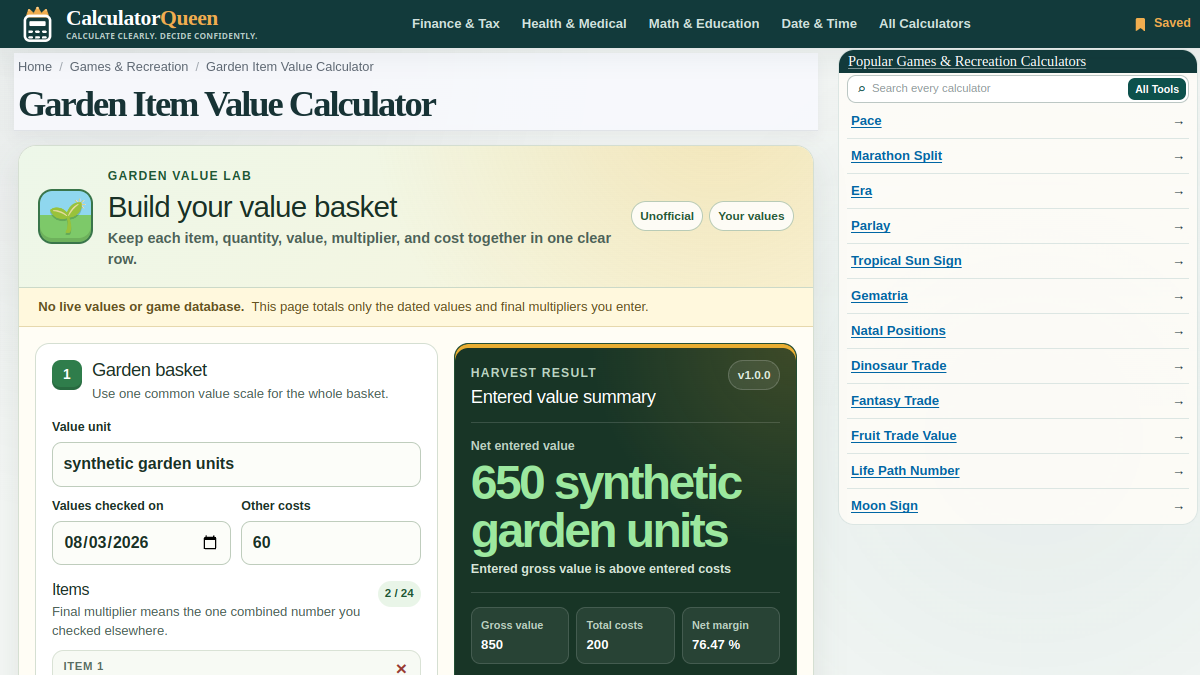Click the v1.0.0 version badge
Screen dimensions: 1200x675
click(x=754, y=375)
